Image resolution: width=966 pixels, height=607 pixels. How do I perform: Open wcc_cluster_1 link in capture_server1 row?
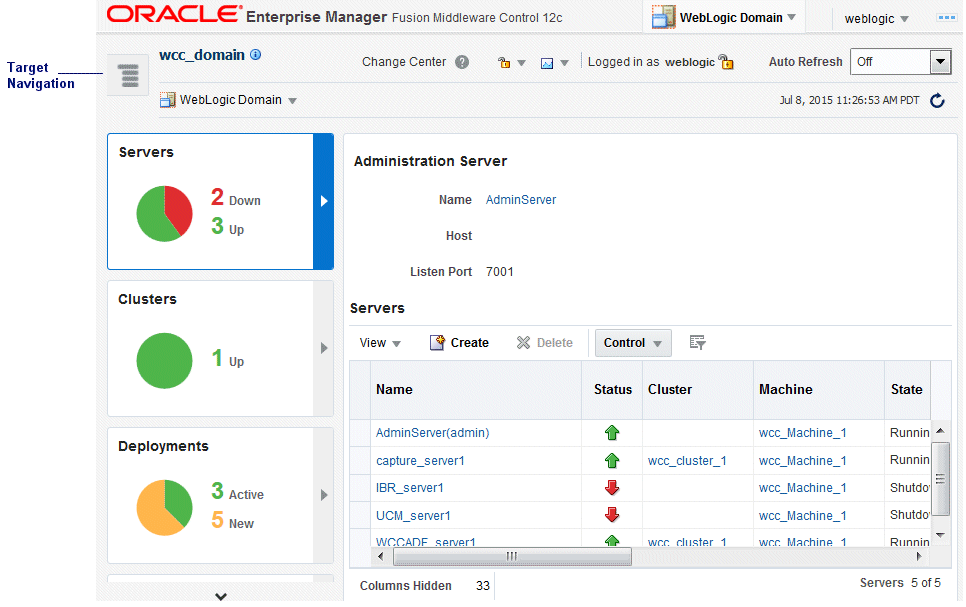pos(687,460)
